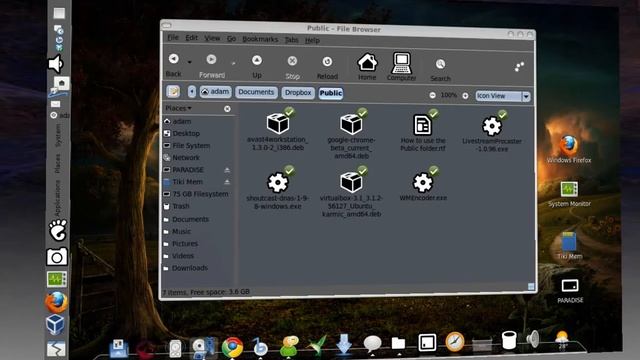Open the Go menu
The width and height of the screenshot is (640, 360).
pyautogui.click(x=231, y=39)
